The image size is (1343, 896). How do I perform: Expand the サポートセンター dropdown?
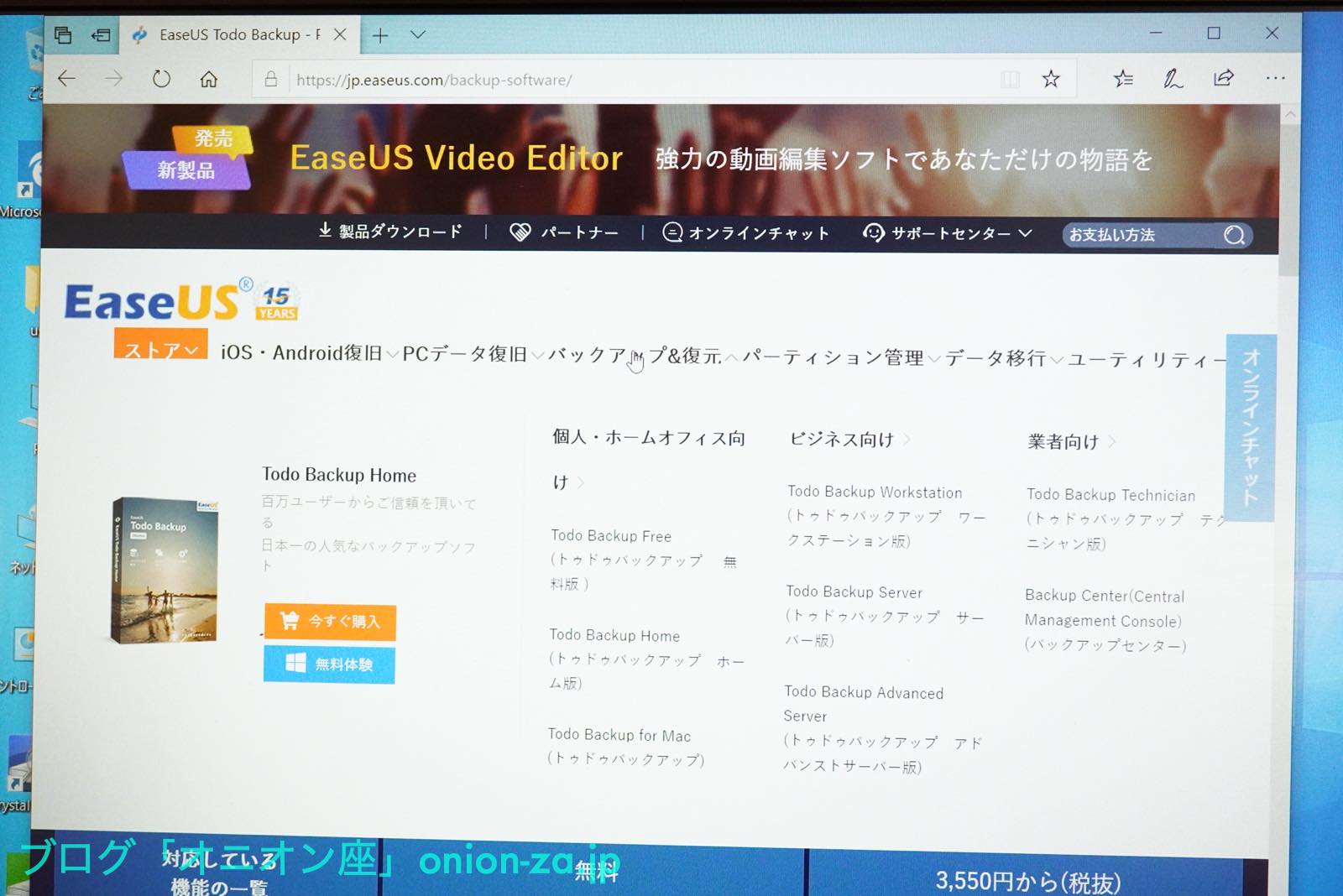click(x=948, y=233)
